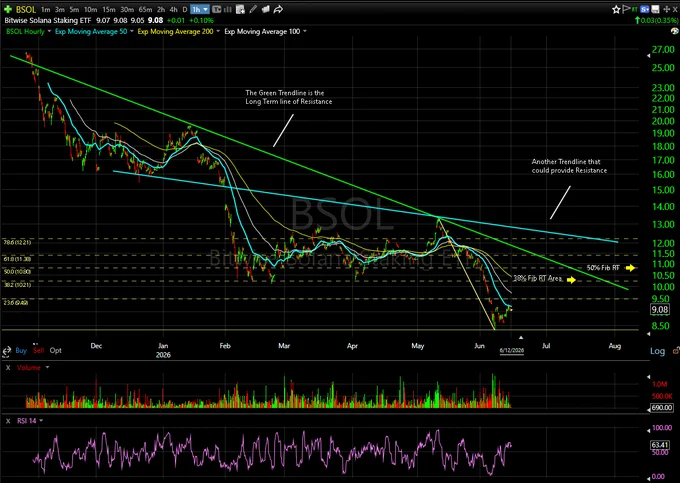Click the +0.10% change value
The image size is (680, 483).
[202, 20]
